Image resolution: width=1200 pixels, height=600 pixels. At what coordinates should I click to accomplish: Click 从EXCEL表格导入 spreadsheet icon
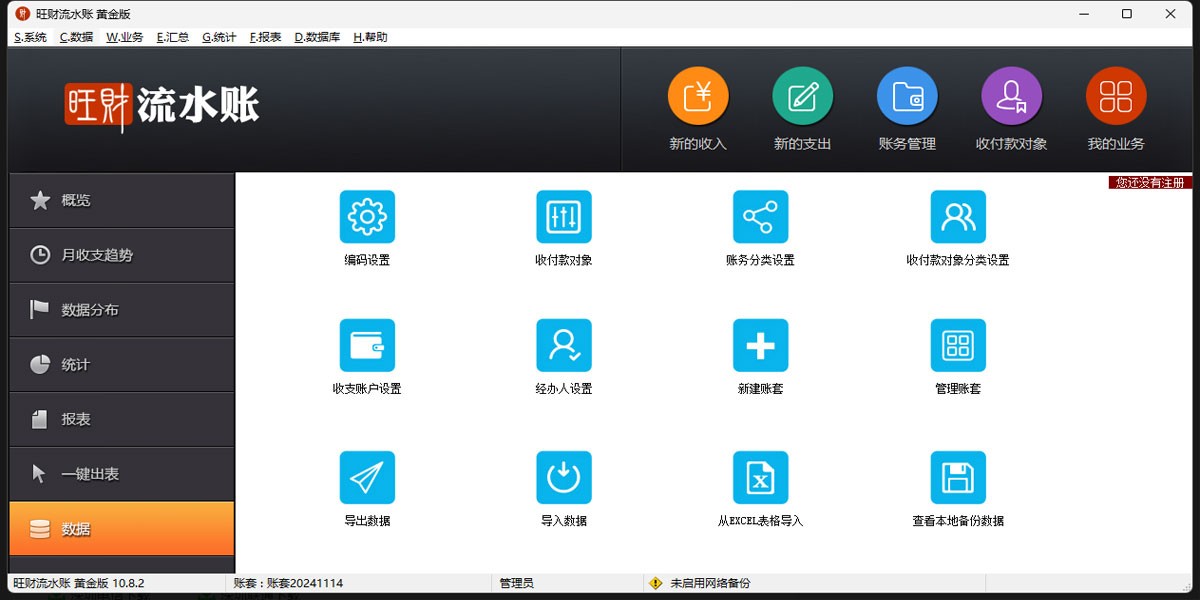(x=760, y=478)
